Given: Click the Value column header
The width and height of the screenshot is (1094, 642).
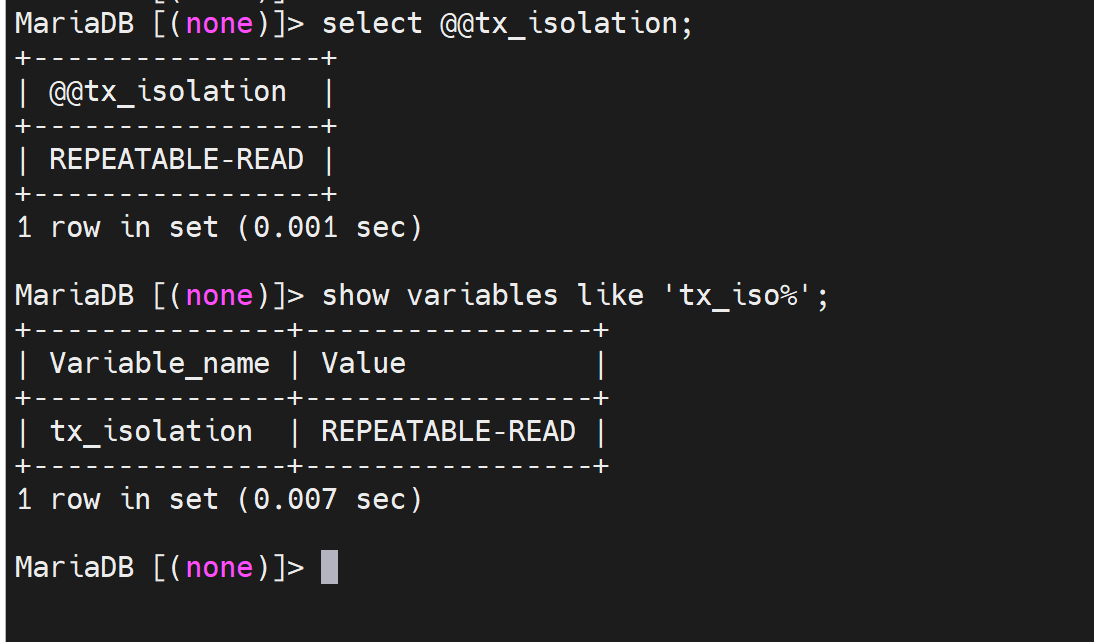Looking at the screenshot, I should tap(363, 363).
